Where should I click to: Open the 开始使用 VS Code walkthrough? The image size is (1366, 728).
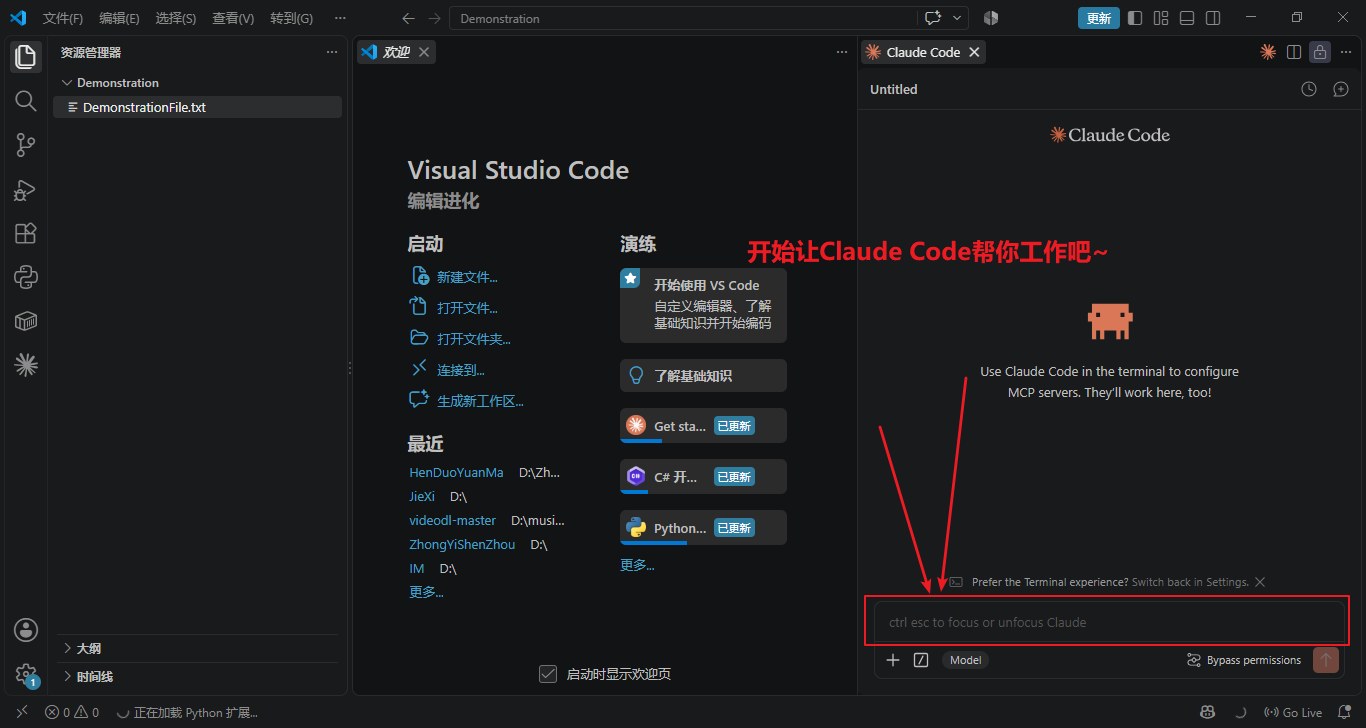703,305
